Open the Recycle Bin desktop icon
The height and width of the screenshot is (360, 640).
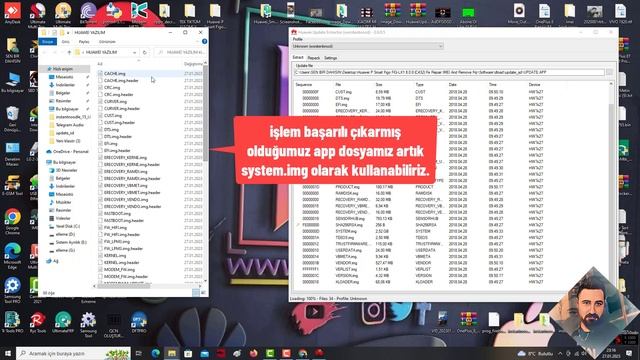point(12,119)
